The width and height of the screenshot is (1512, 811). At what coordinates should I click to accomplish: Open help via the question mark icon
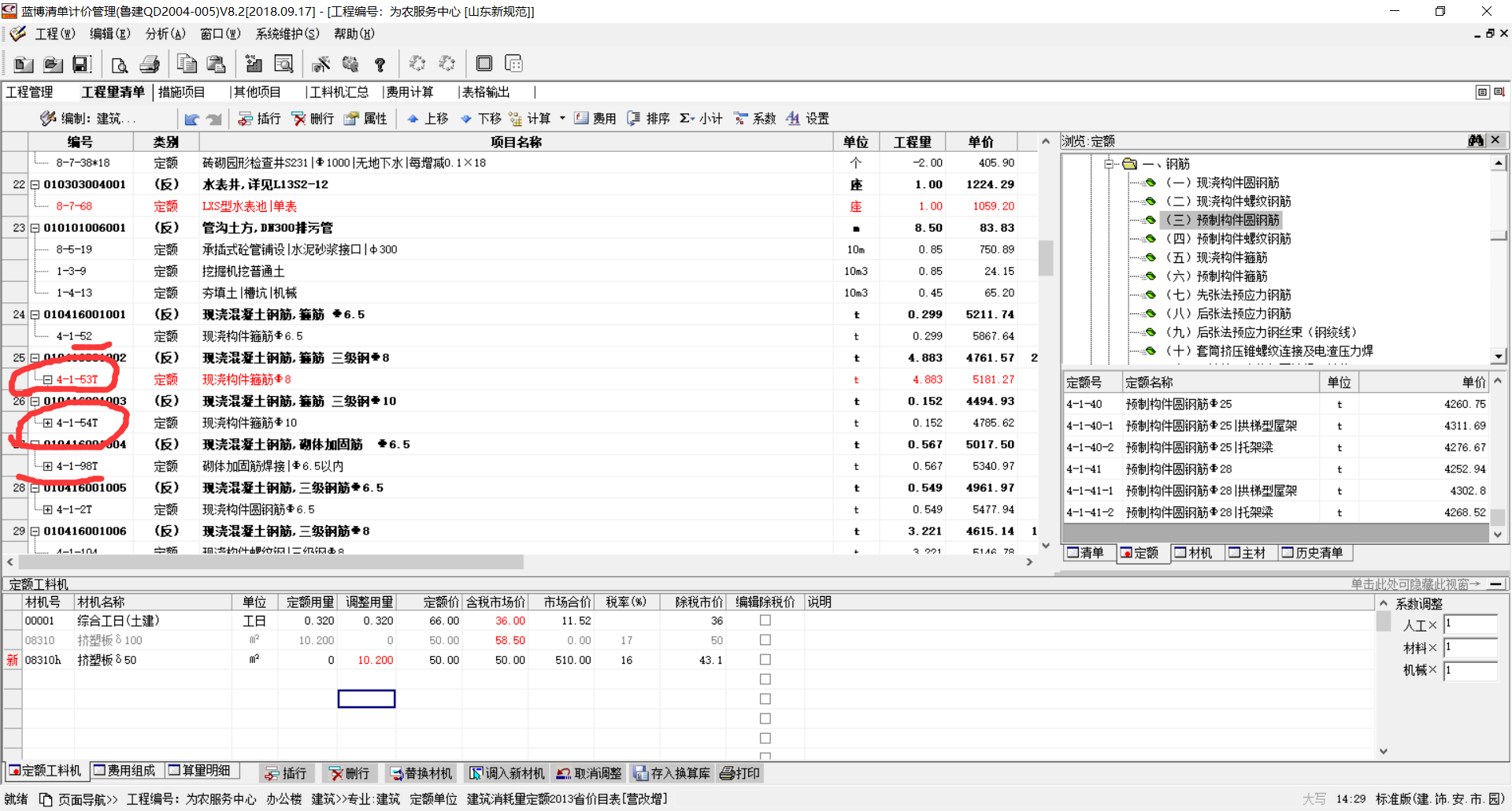(380, 64)
